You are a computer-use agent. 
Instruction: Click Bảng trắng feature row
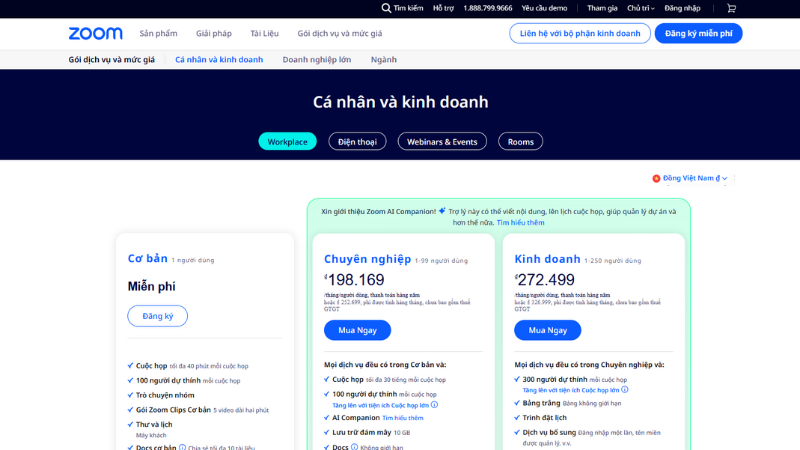pos(567,403)
